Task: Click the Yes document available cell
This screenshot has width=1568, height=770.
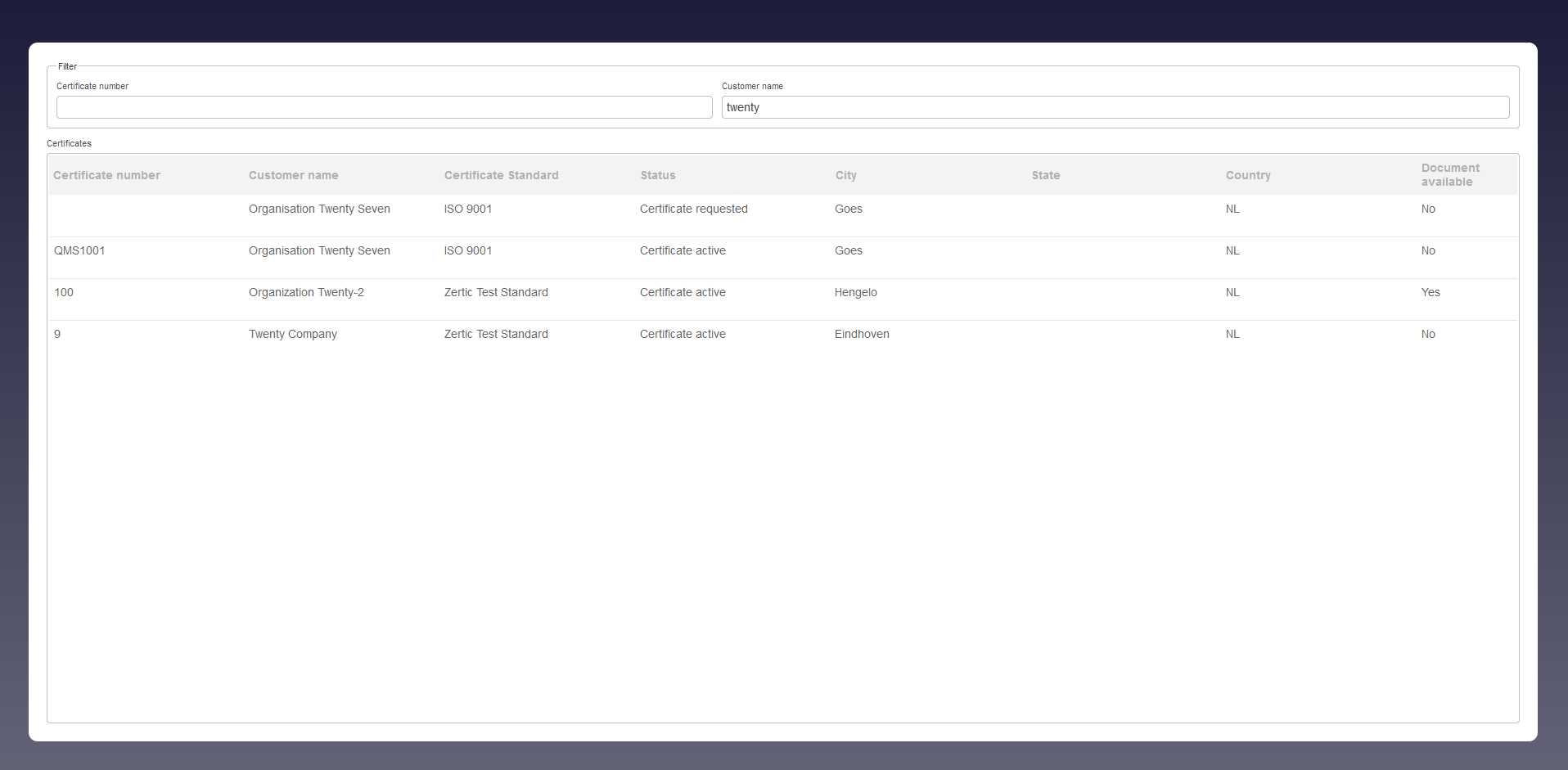Action: click(x=1430, y=292)
